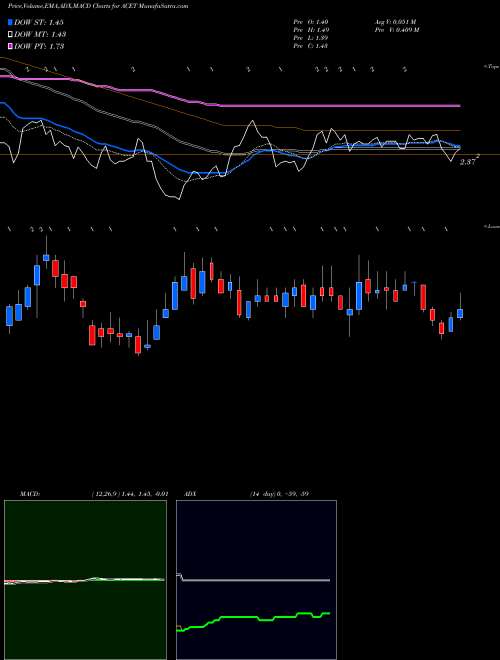500x660 pixels.
Task: Select the 'DOW ST: 1.45' legend text
Action: (39, 22)
